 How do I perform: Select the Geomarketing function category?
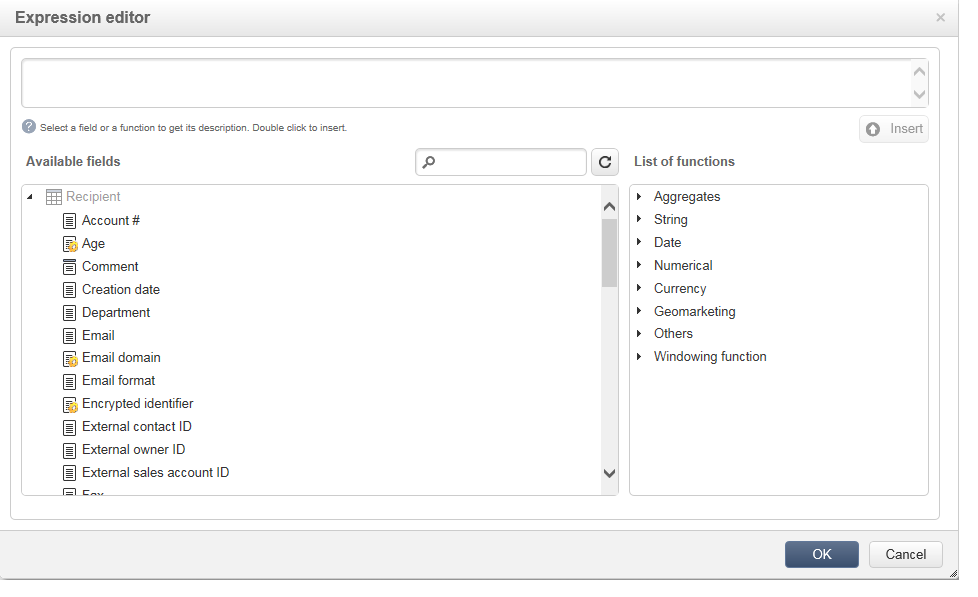pyautogui.click(x=694, y=312)
